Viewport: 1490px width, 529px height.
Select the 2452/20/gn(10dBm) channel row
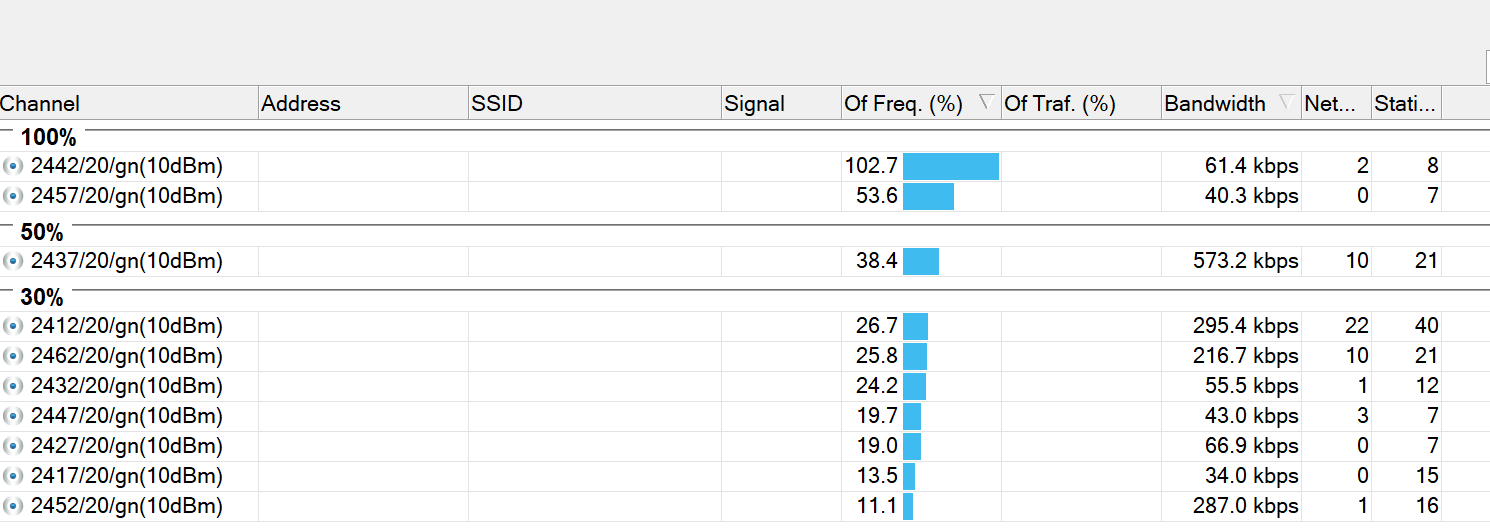[126, 507]
